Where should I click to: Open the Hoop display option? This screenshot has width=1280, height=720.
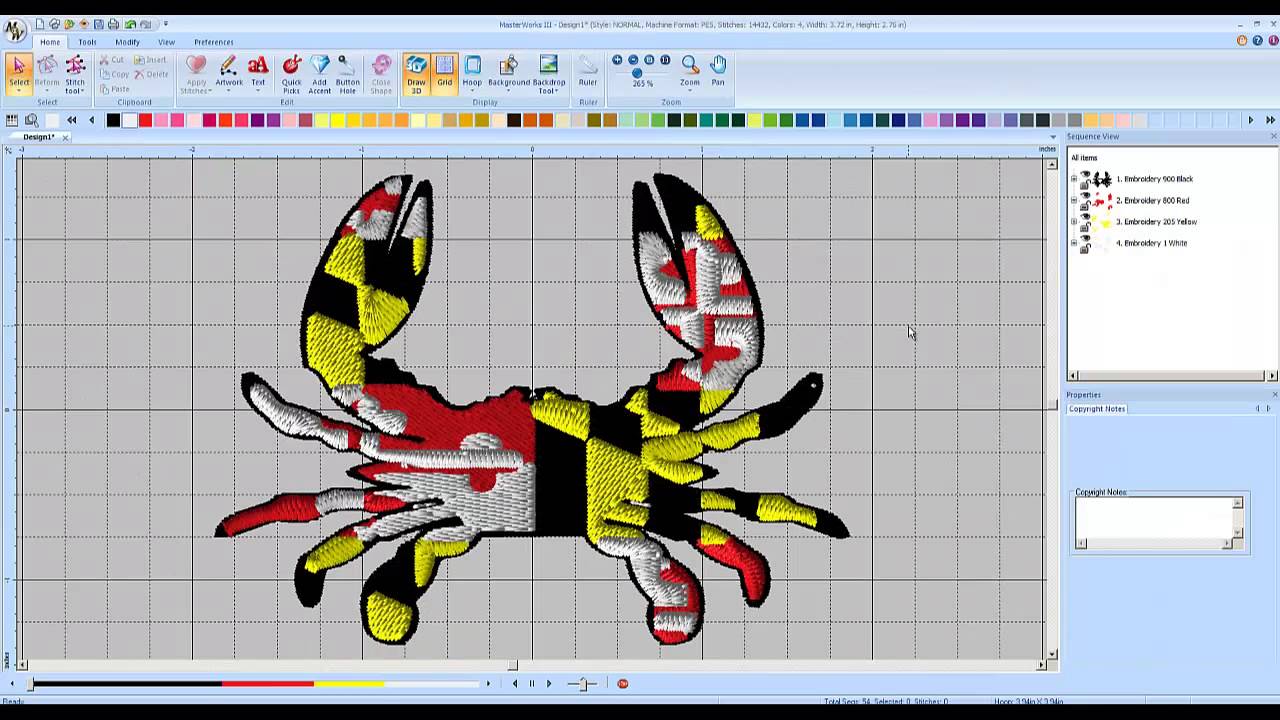[472, 72]
